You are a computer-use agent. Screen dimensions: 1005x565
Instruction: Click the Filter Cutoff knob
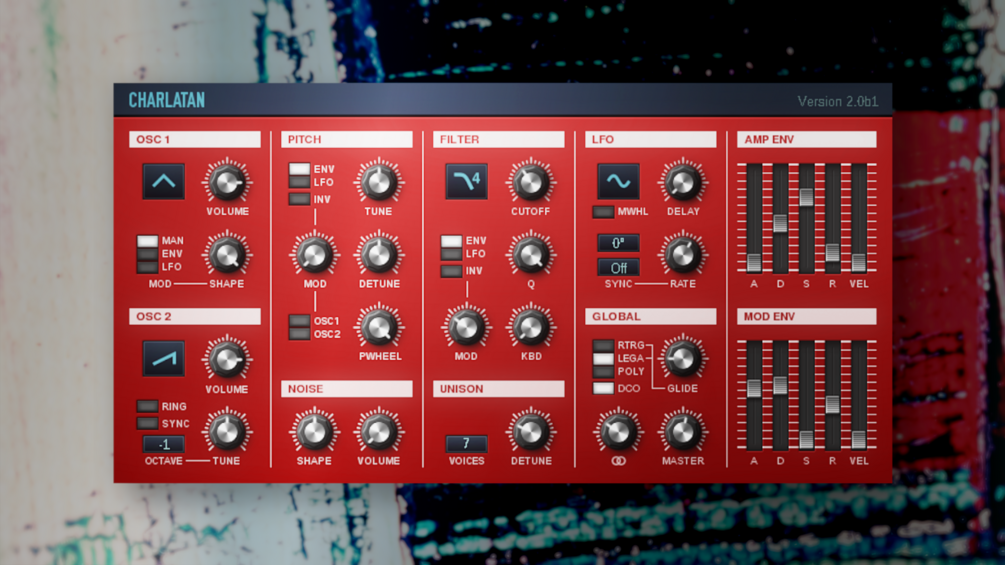point(531,183)
